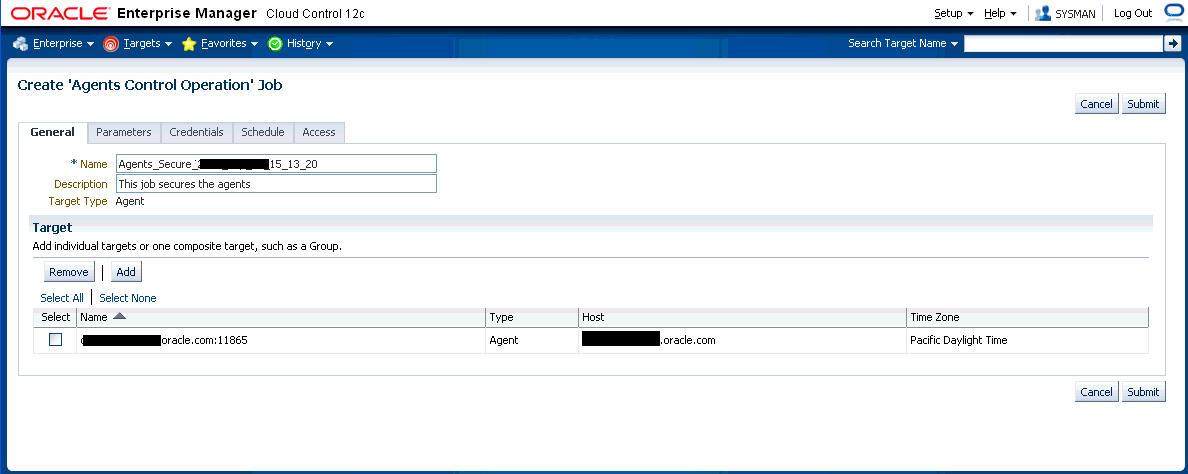
Task: Click the Select None link
Action: 128,298
